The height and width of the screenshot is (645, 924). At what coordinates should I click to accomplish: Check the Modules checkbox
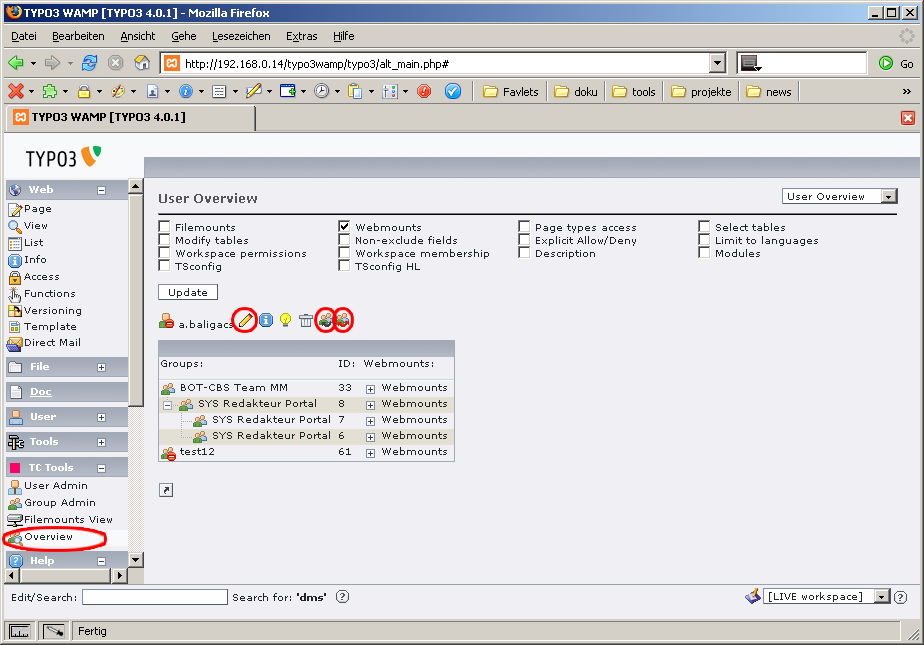click(x=704, y=253)
